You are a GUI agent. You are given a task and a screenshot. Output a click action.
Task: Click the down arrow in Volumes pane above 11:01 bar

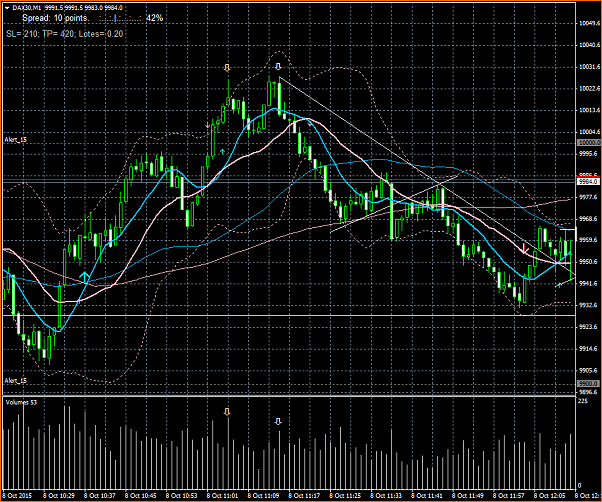(x=227, y=412)
